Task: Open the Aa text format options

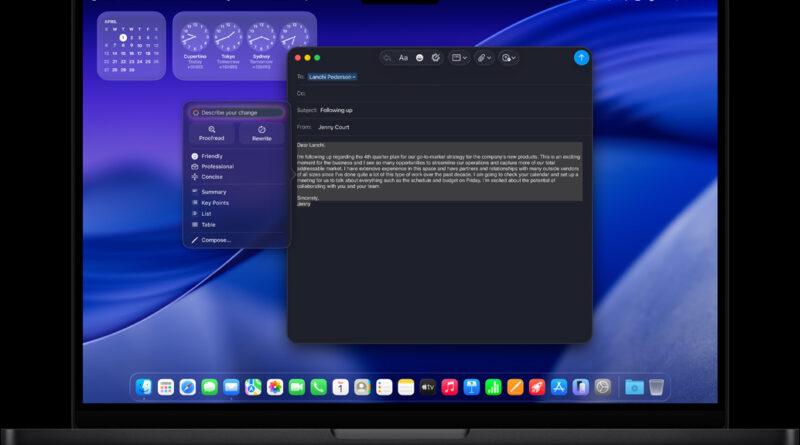Action: pos(403,58)
